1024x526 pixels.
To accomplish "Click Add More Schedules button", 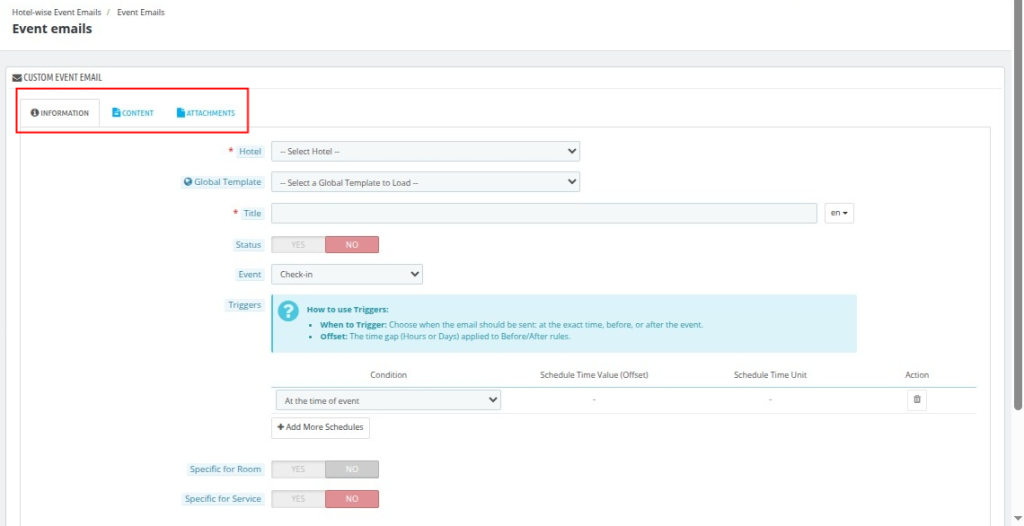I will click(x=320, y=427).
